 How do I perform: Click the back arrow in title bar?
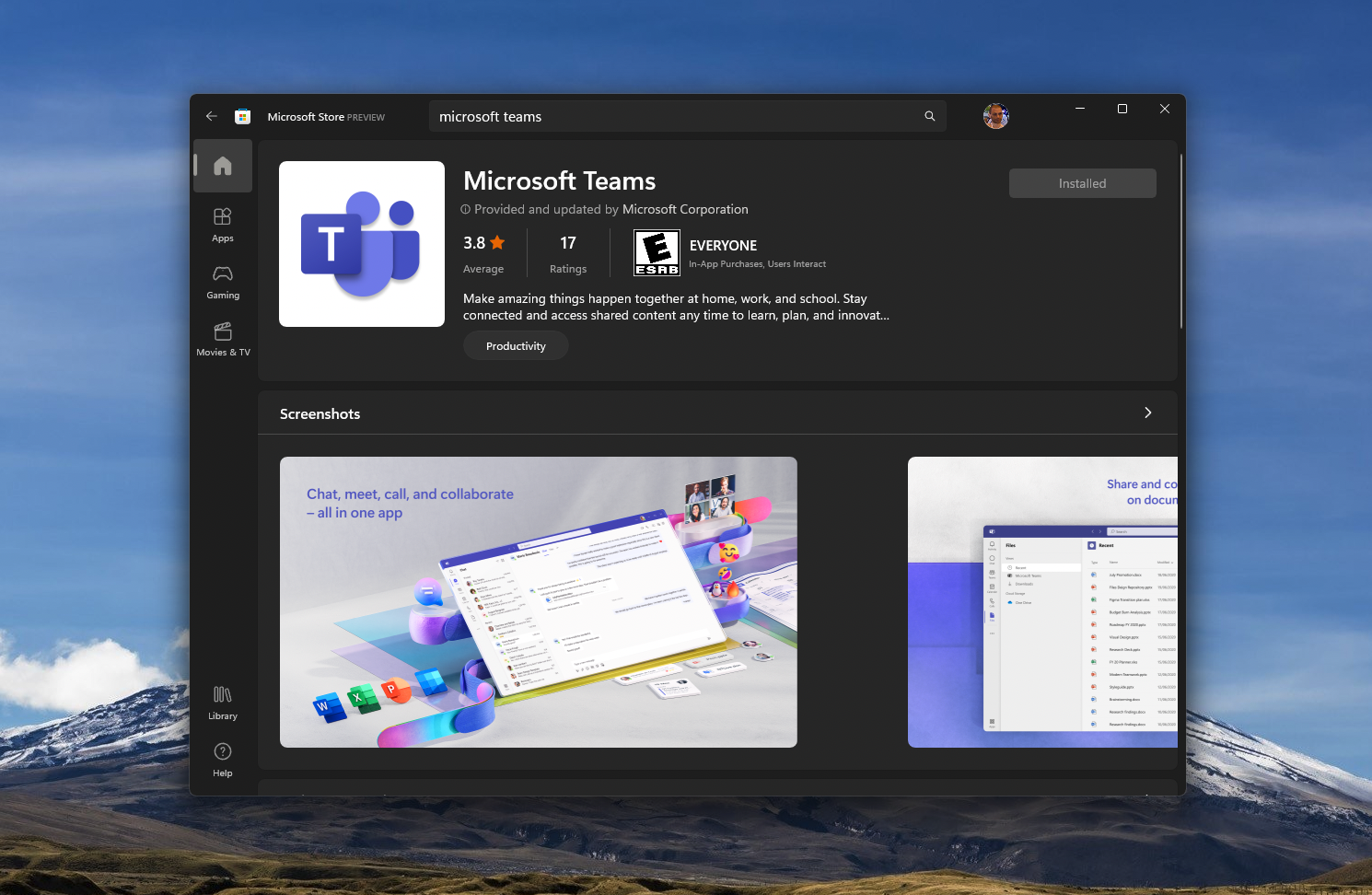pos(212,117)
